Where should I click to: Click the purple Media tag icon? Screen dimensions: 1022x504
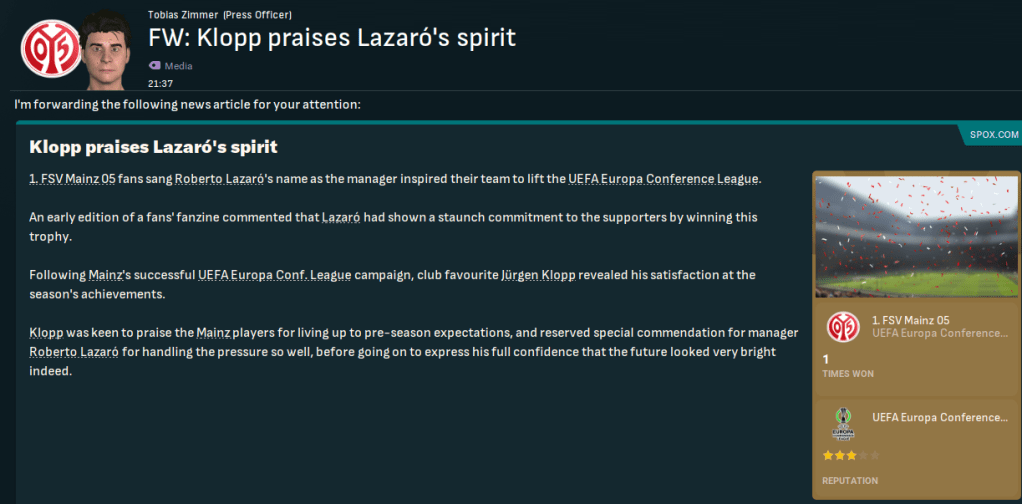click(x=154, y=65)
